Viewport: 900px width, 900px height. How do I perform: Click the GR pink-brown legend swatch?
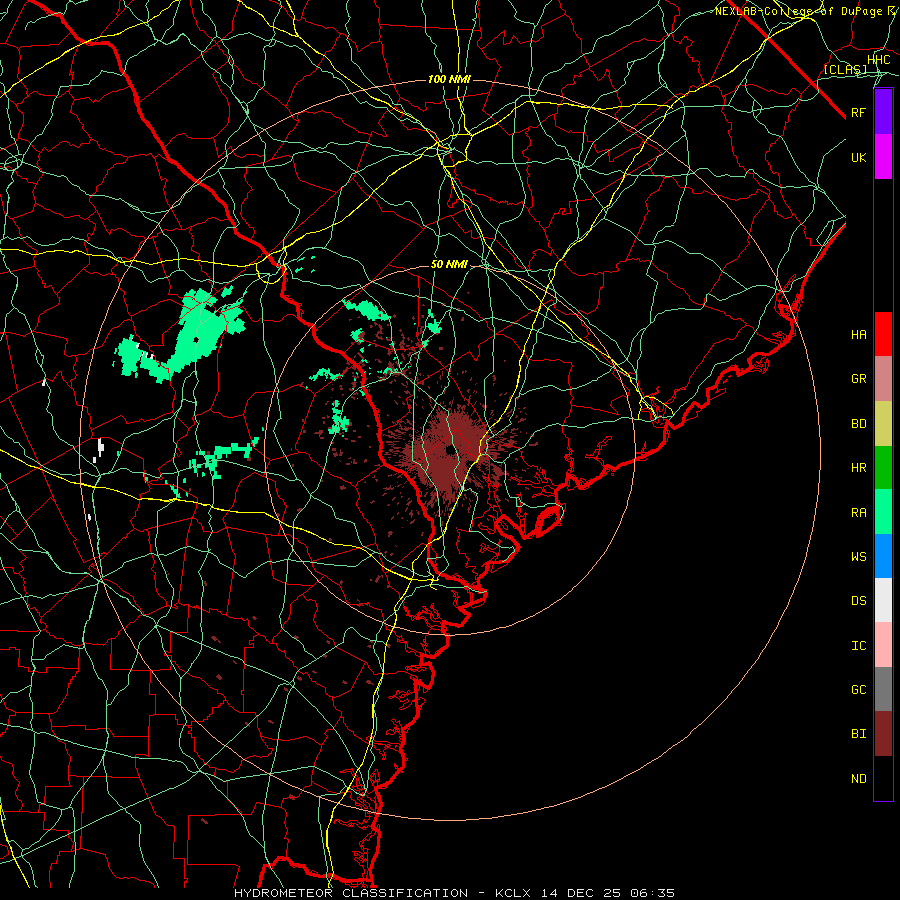coord(883,379)
